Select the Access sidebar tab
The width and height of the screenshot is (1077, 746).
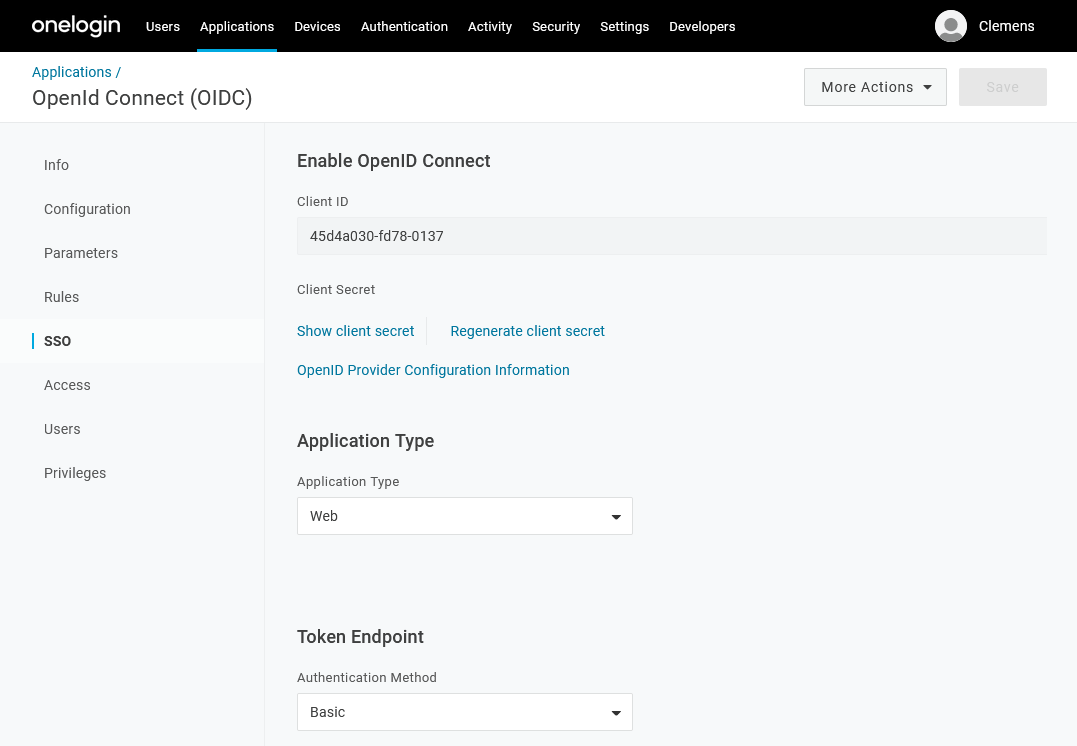point(67,385)
